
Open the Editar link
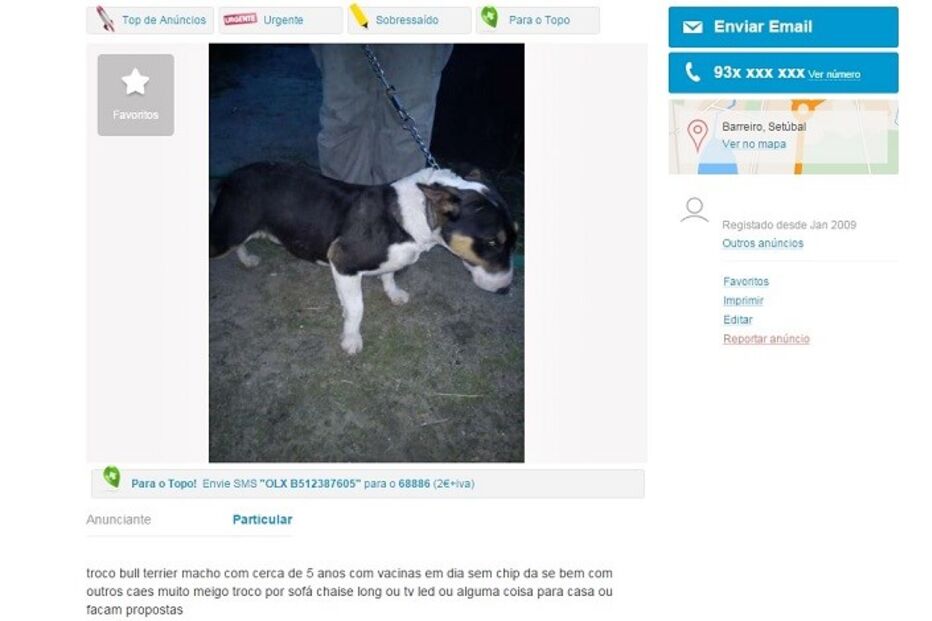point(738,320)
